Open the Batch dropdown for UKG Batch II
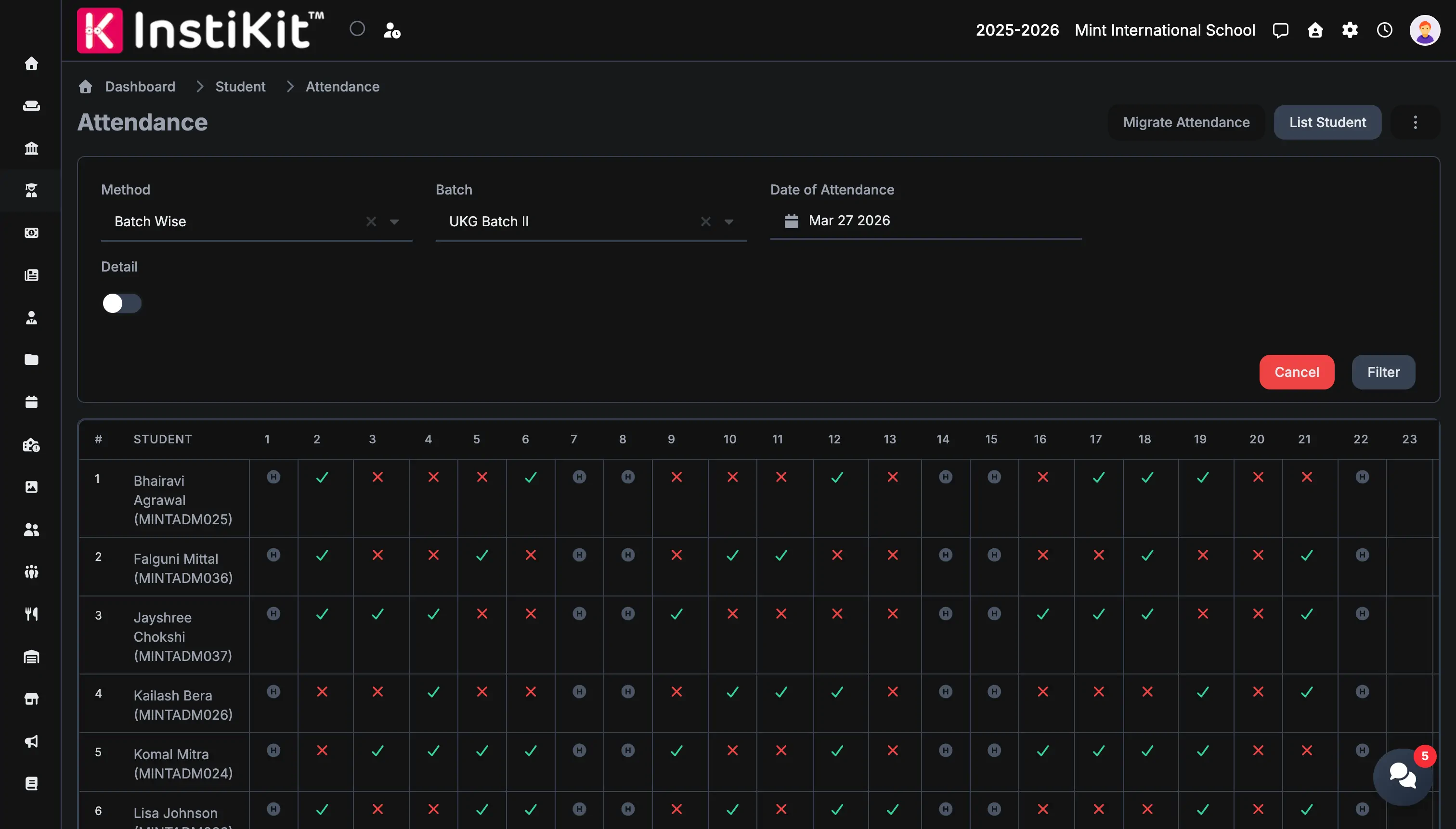Viewport: 1456px width, 829px height. click(x=729, y=221)
